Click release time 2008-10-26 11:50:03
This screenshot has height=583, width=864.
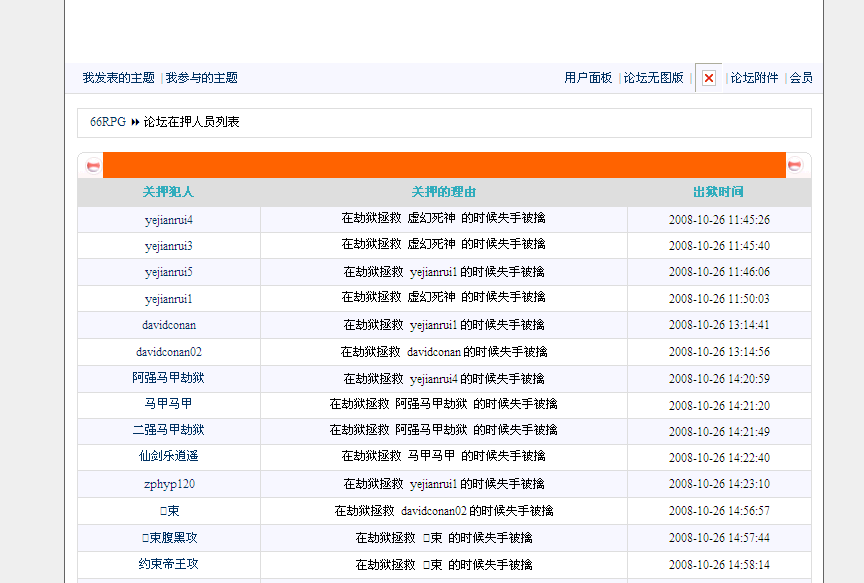719,298
